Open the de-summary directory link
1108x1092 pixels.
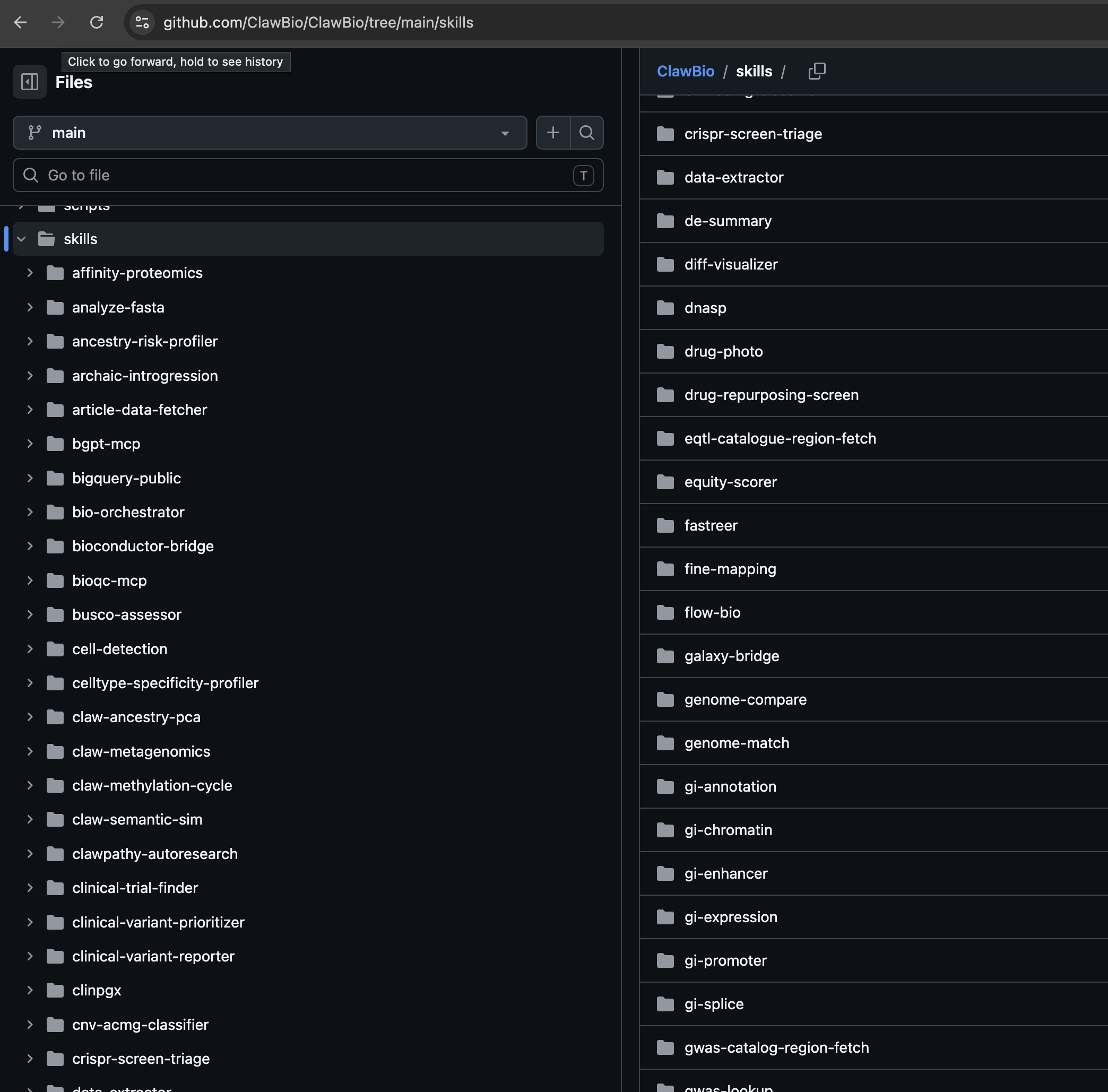click(x=728, y=221)
